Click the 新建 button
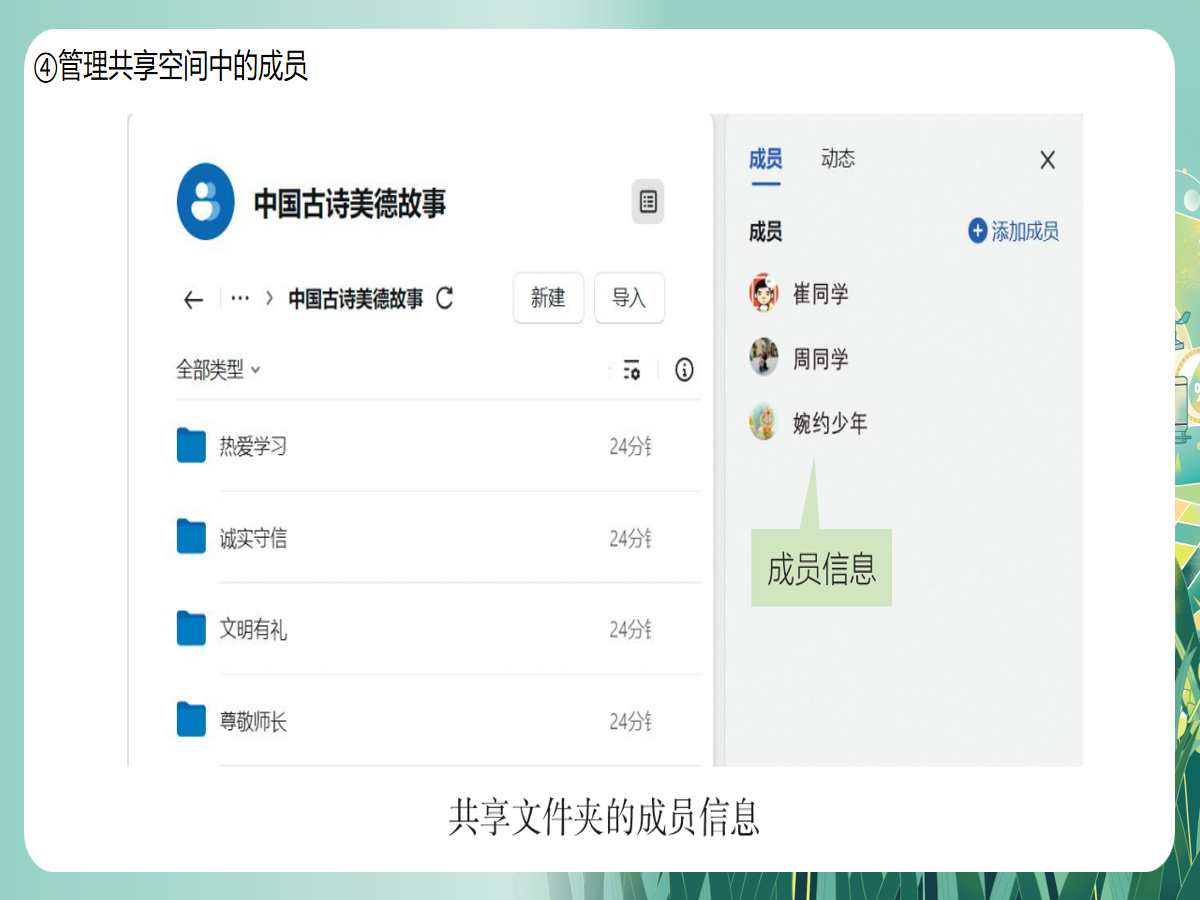This screenshot has height=900, width=1200. 548,298
